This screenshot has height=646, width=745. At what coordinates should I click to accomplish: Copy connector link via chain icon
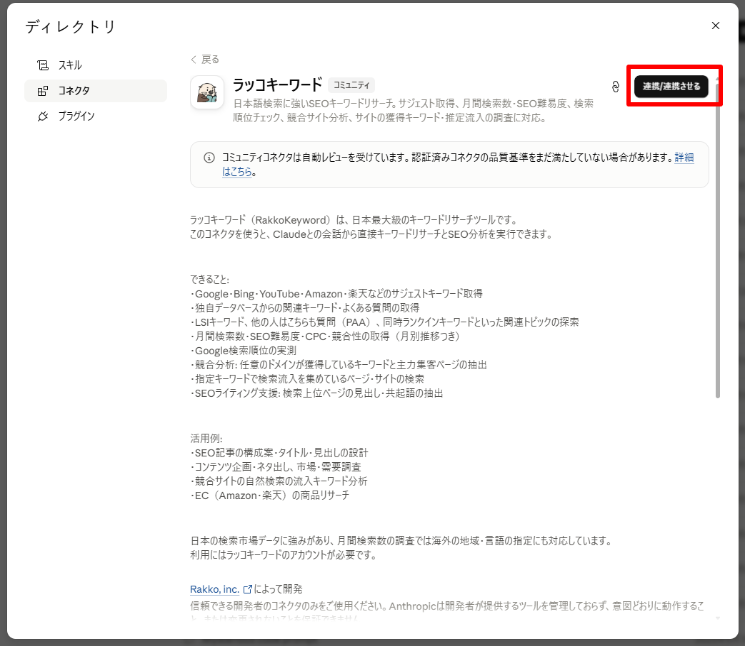615,86
